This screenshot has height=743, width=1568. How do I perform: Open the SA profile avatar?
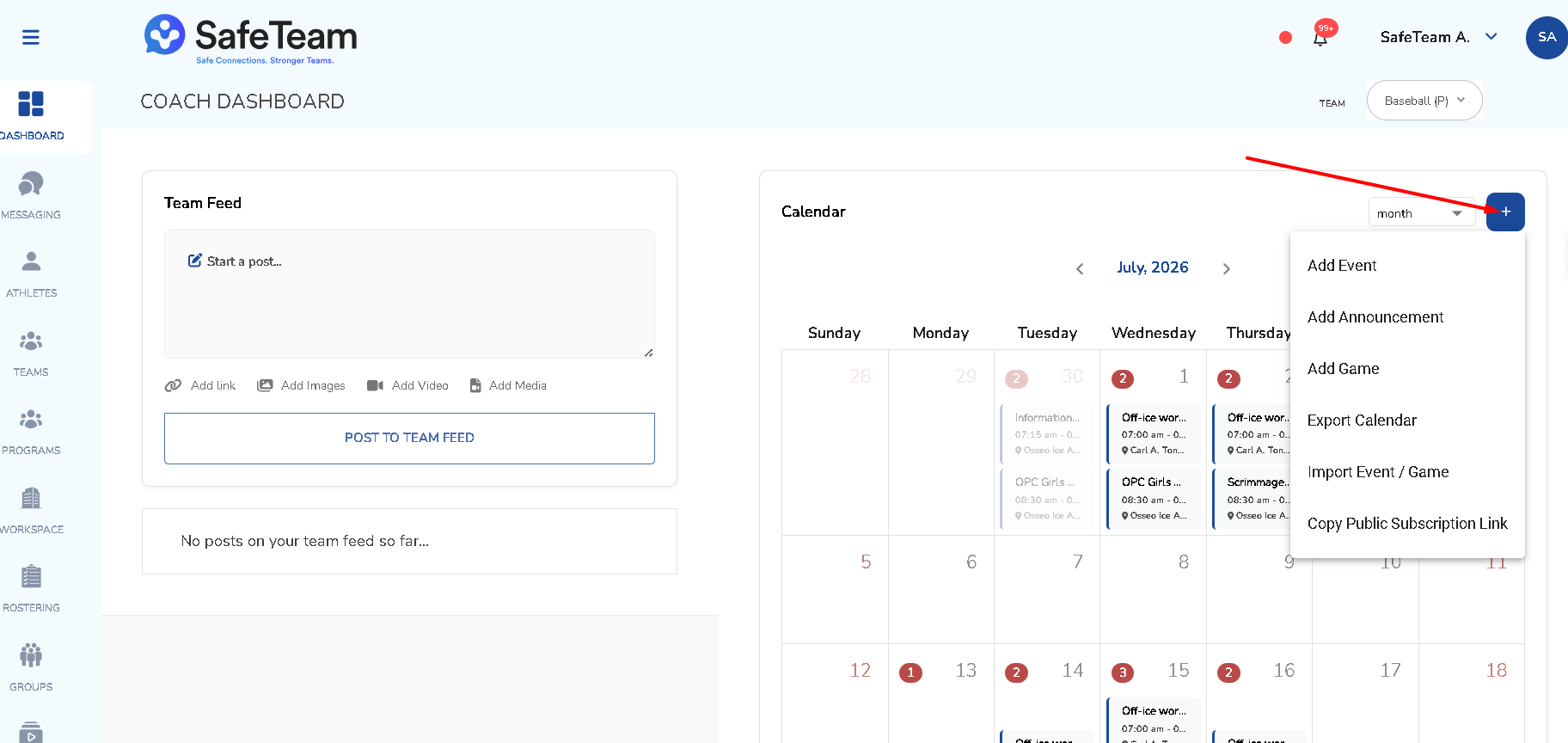point(1547,37)
